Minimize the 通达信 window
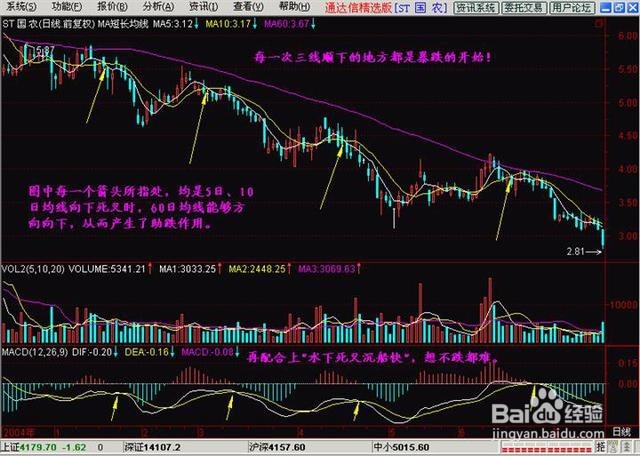Viewport: 640px width, 456px height. (606, 7)
